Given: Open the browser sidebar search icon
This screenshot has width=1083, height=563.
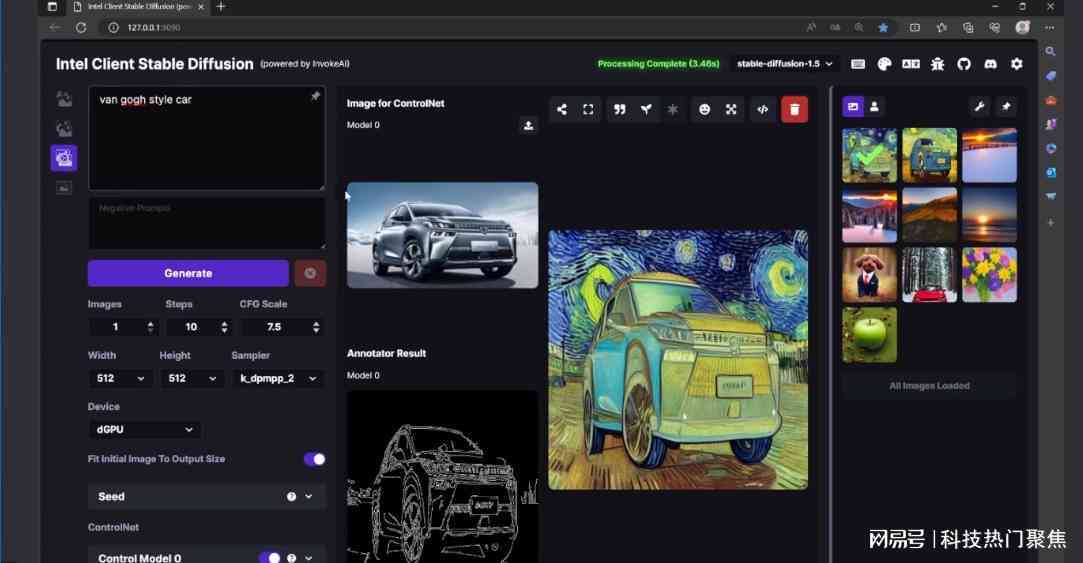Looking at the screenshot, I should pyautogui.click(x=1051, y=51).
